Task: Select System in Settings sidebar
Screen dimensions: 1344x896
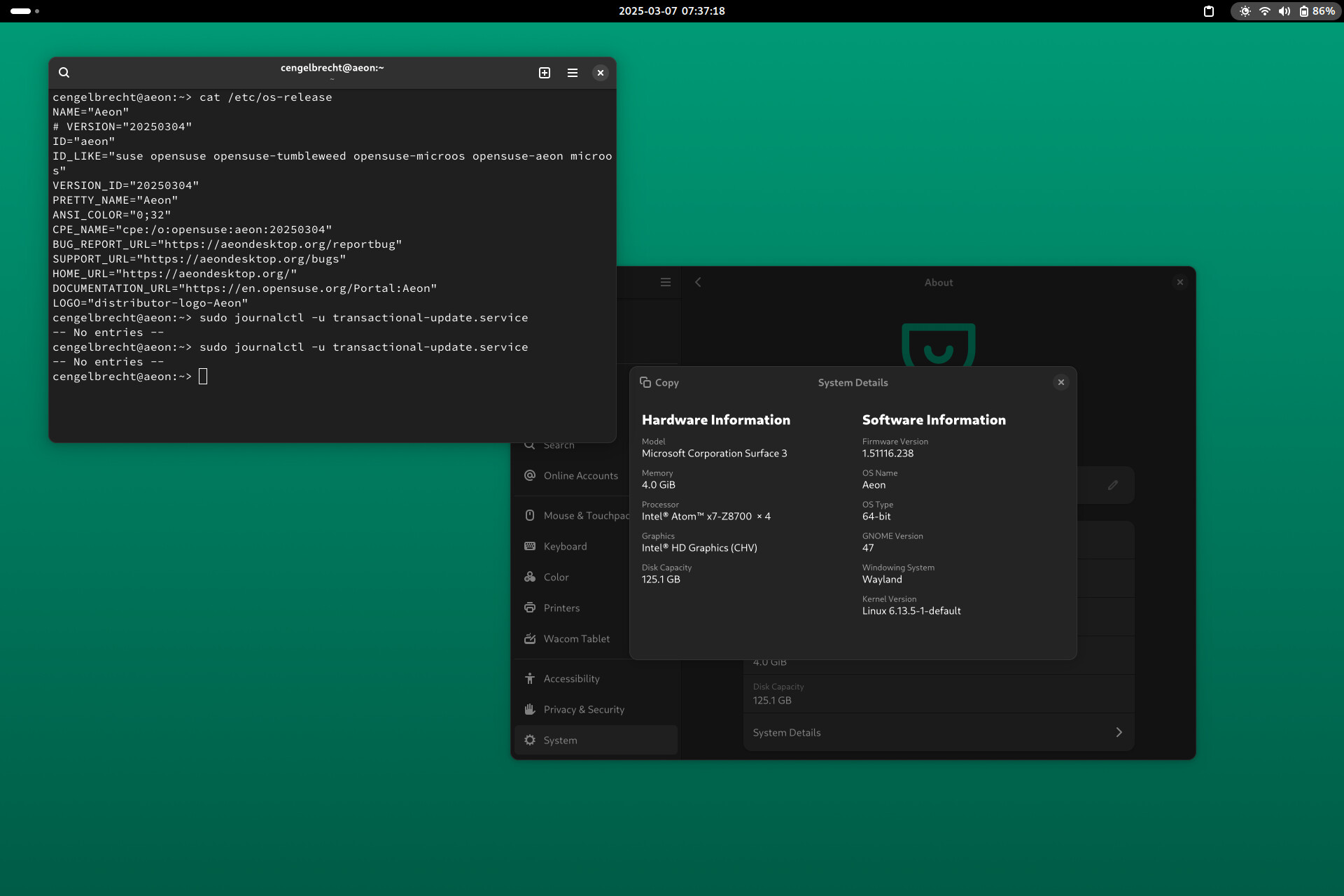Action: pos(596,740)
